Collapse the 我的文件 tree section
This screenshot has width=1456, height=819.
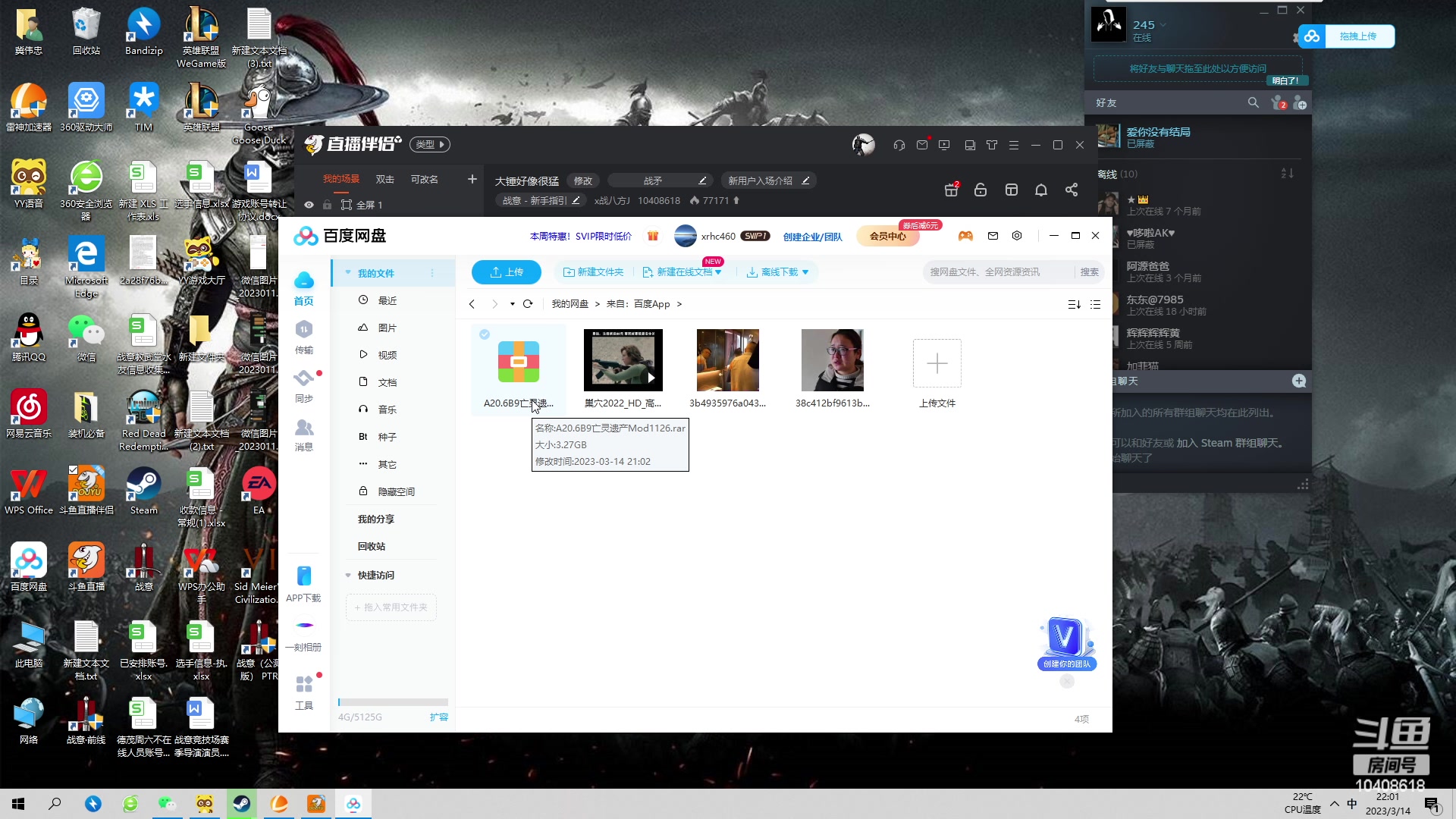pyautogui.click(x=348, y=273)
